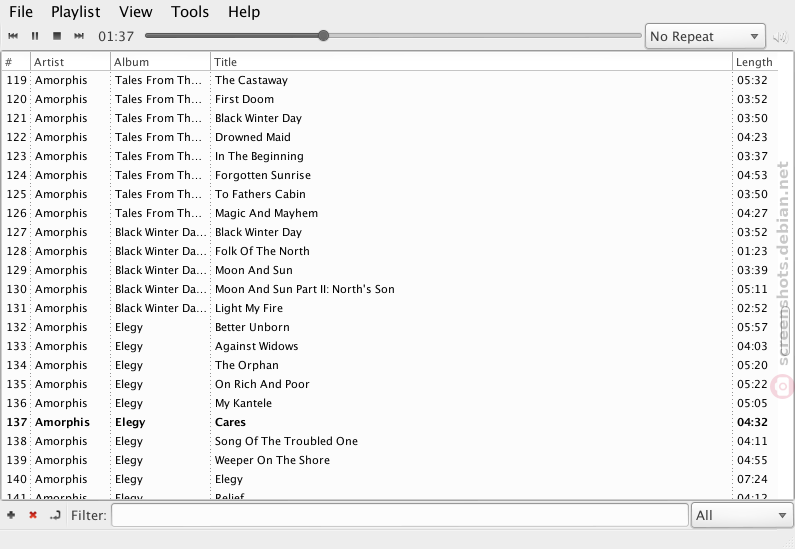Select the track Folk Of The North
The image size is (795, 549).
tap(389, 251)
